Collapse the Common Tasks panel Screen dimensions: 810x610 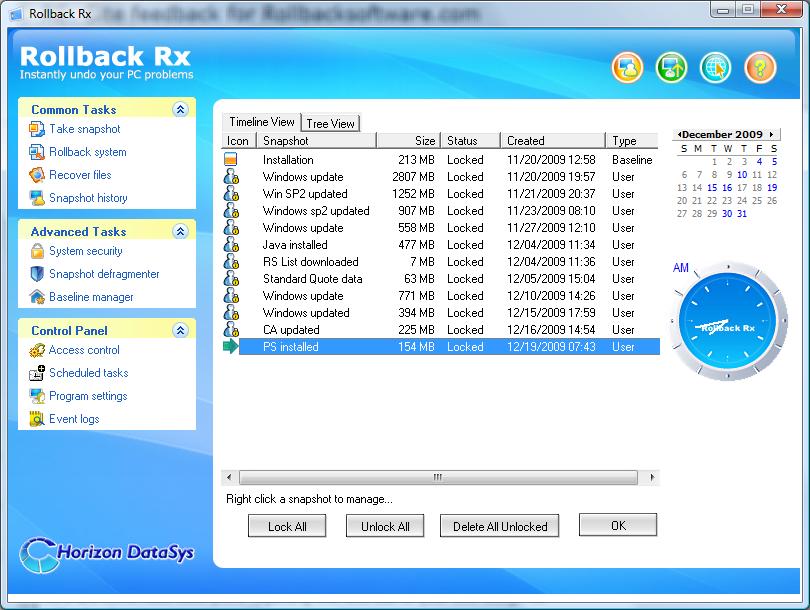click(182, 108)
